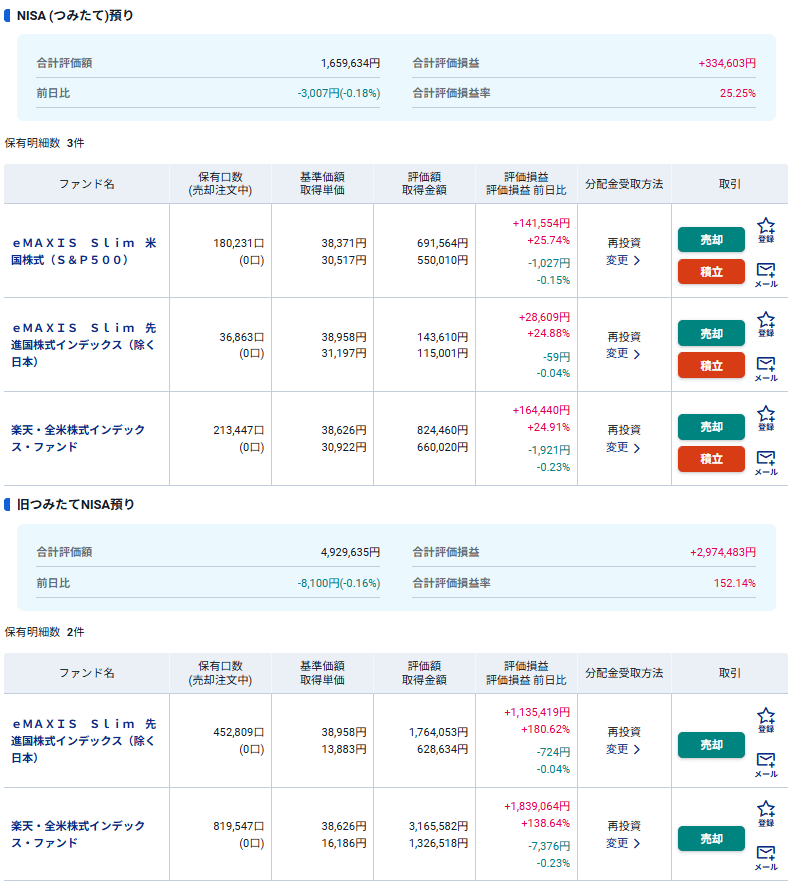Click メール icon for 楽天・全米株式 in NISA (つみたて)

pyautogui.click(x=765, y=461)
